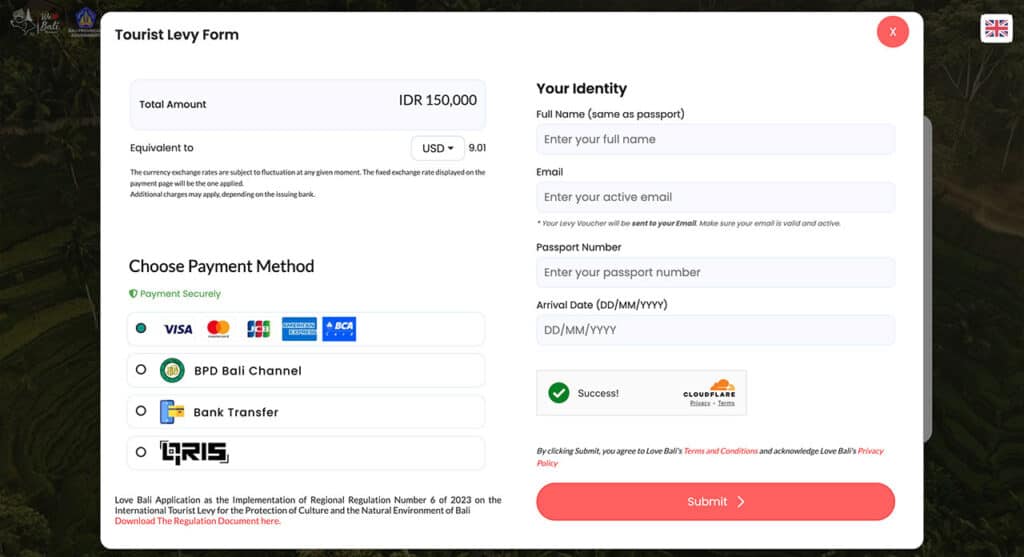Click the Bank Transfer card icon
This screenshot has width=1024, height=557.
pyautogui.click(x=172, y=412)
